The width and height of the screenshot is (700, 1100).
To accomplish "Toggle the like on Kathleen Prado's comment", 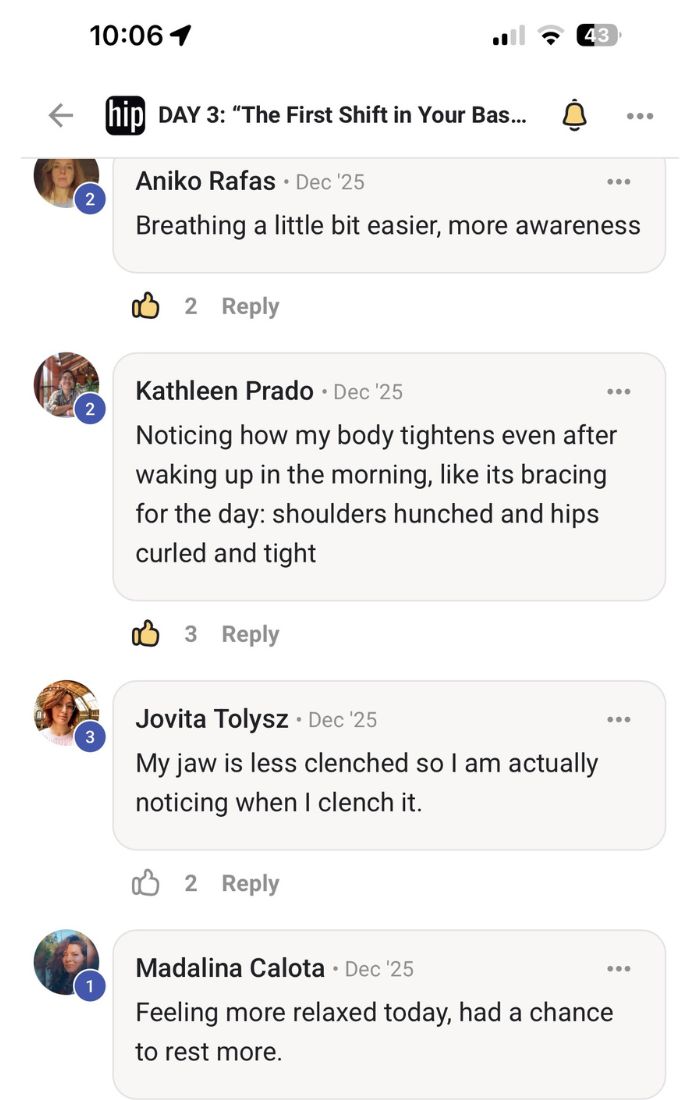I will [x=146, y=634].
